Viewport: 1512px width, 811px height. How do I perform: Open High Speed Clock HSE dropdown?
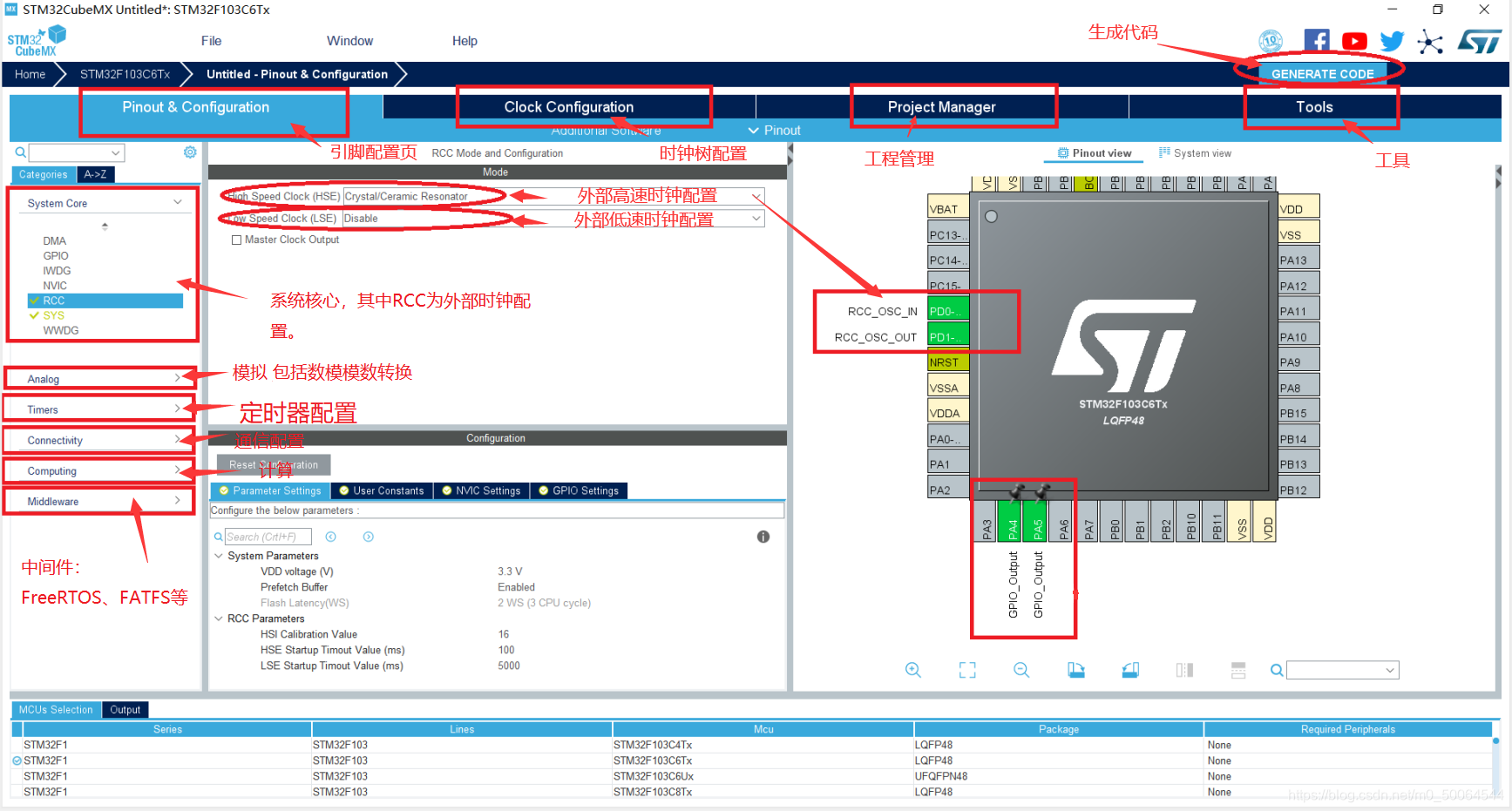756,196
